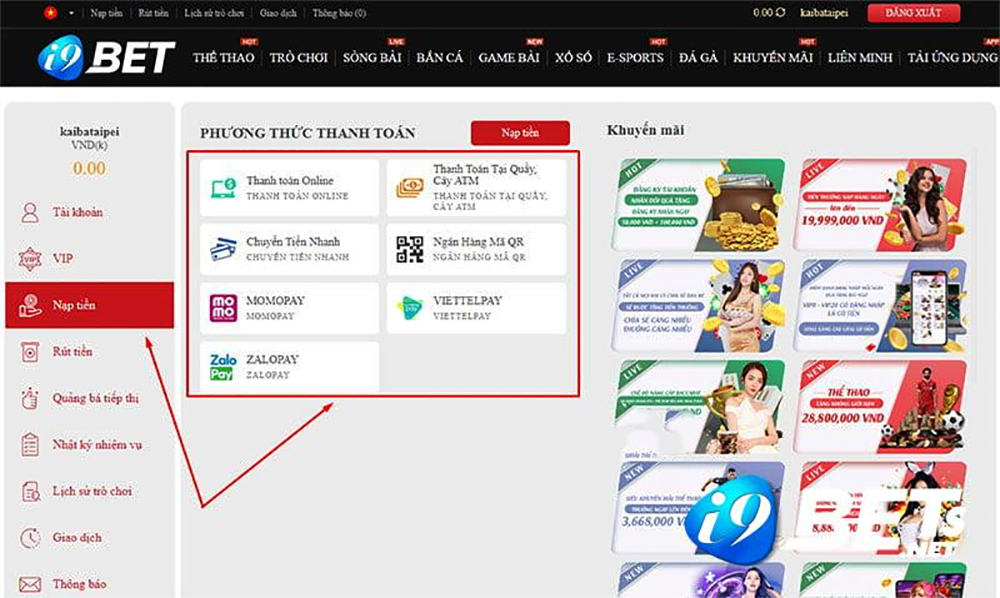Viewport: 1000px width, 598px height.
Task: Click the Lịch sử trò chơi top bar link
Action: (x=214, y=13)
